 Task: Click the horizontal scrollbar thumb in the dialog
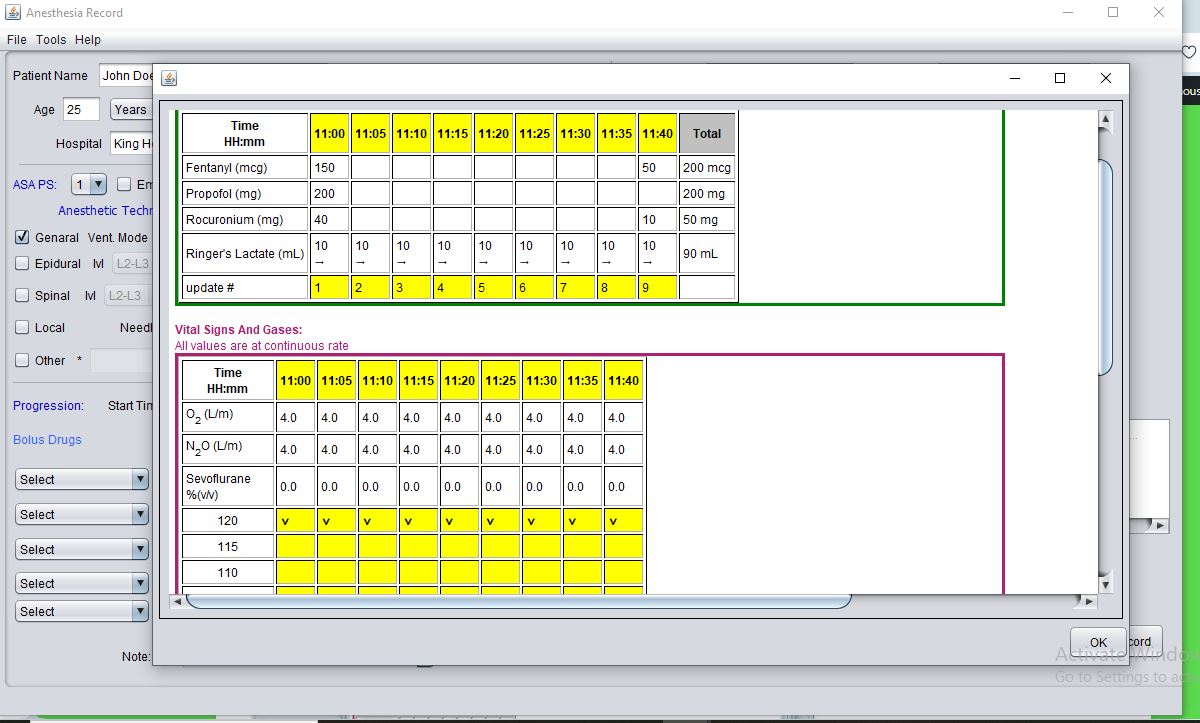coord(518,601)
